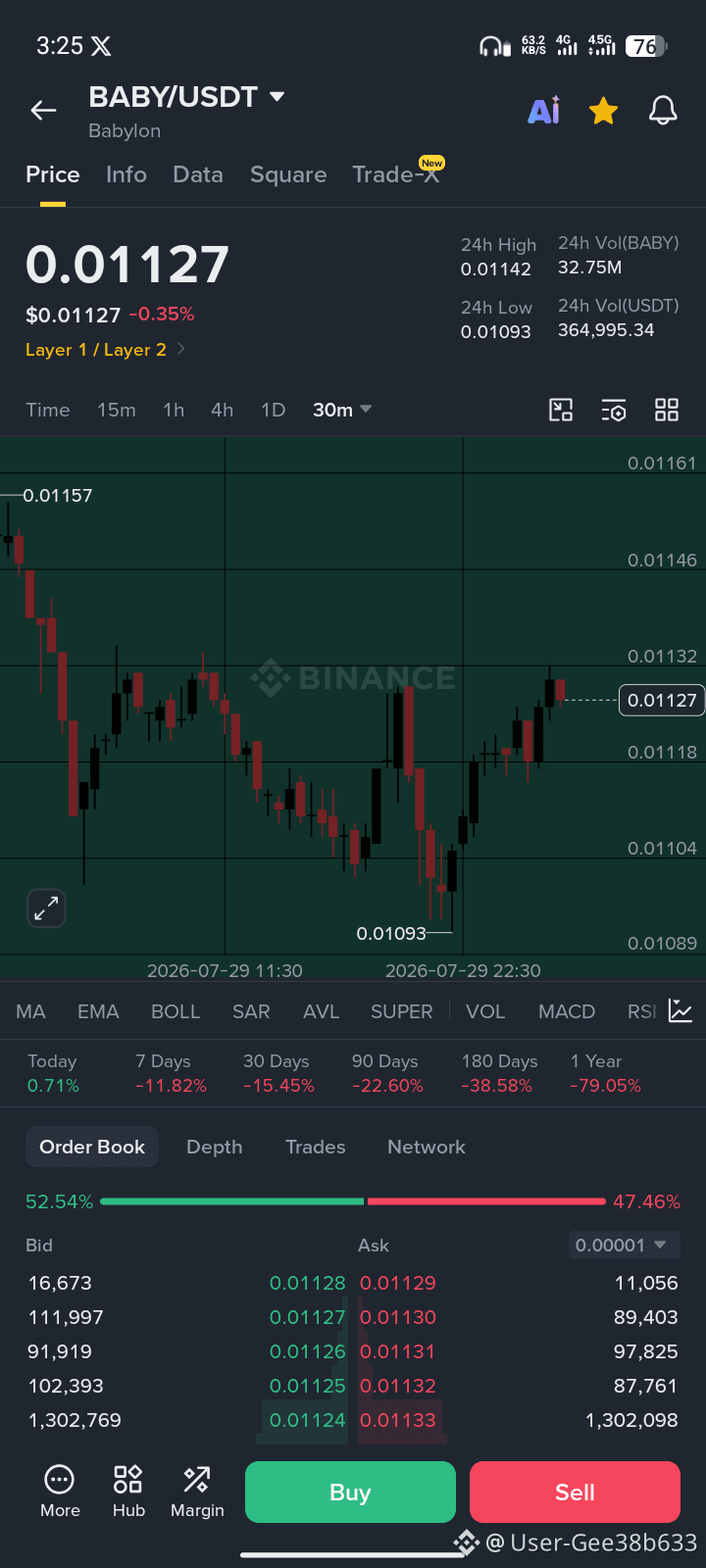Switch to the Trades tab
Screen dimensions: 706x1568
pyautogui.click(x=316, y=1147)
